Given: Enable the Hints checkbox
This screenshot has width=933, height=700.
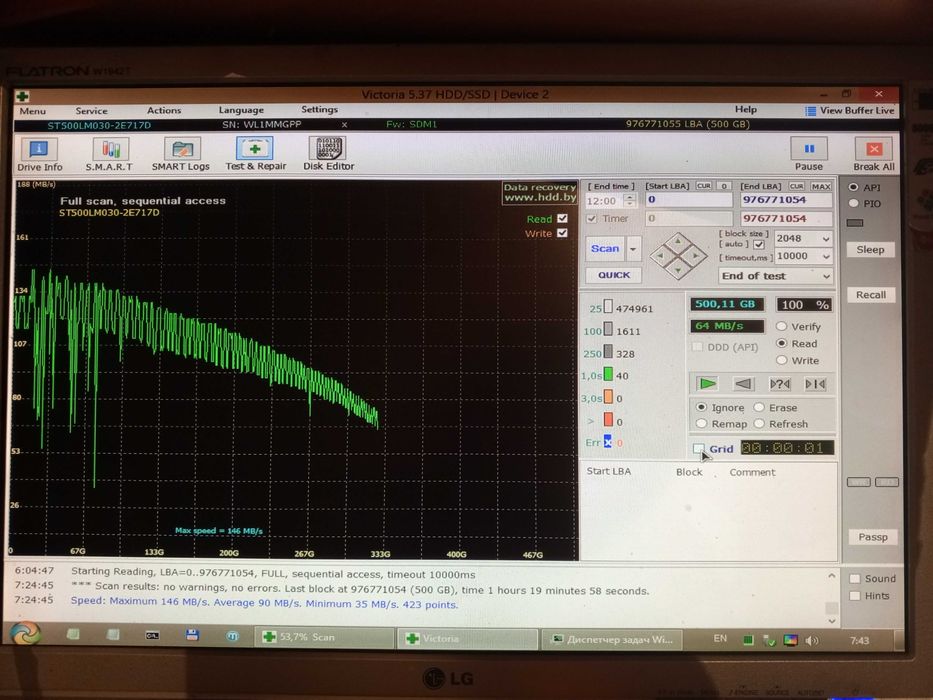Looking at the screenshot, I should (855, 596).
